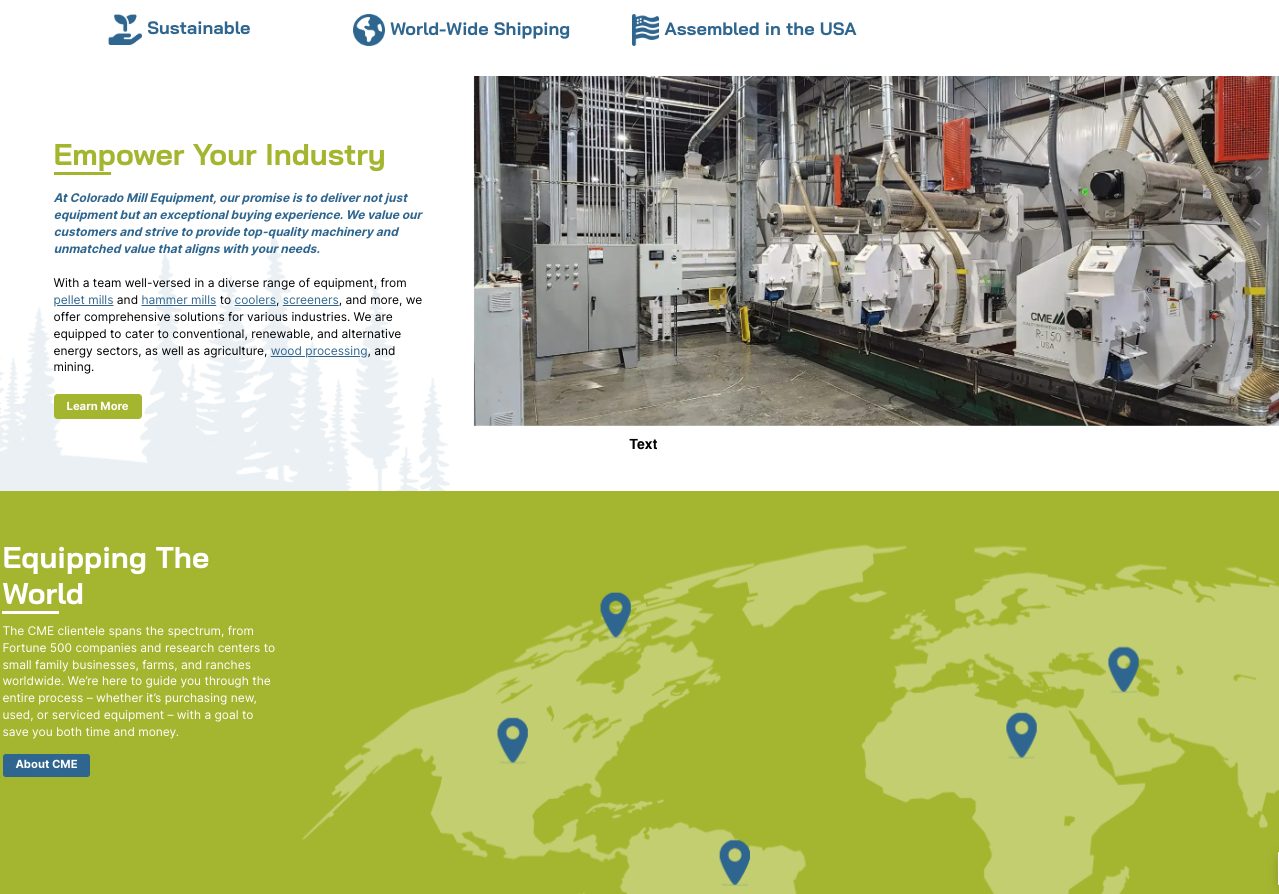
Task: Follow the screeners link
Action: [310, 300]
